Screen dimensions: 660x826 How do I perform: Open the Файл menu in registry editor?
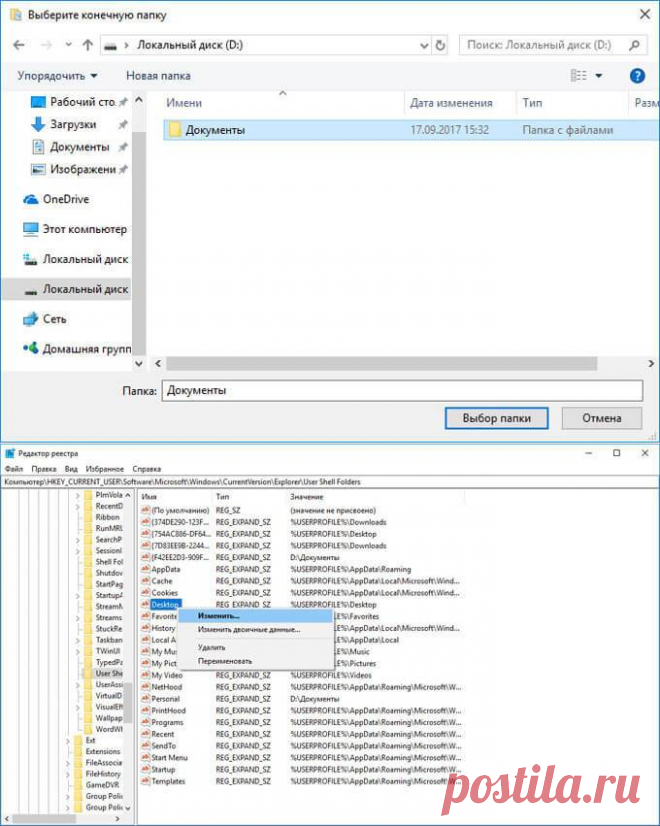pyautogui.click(x=14, y=469)
